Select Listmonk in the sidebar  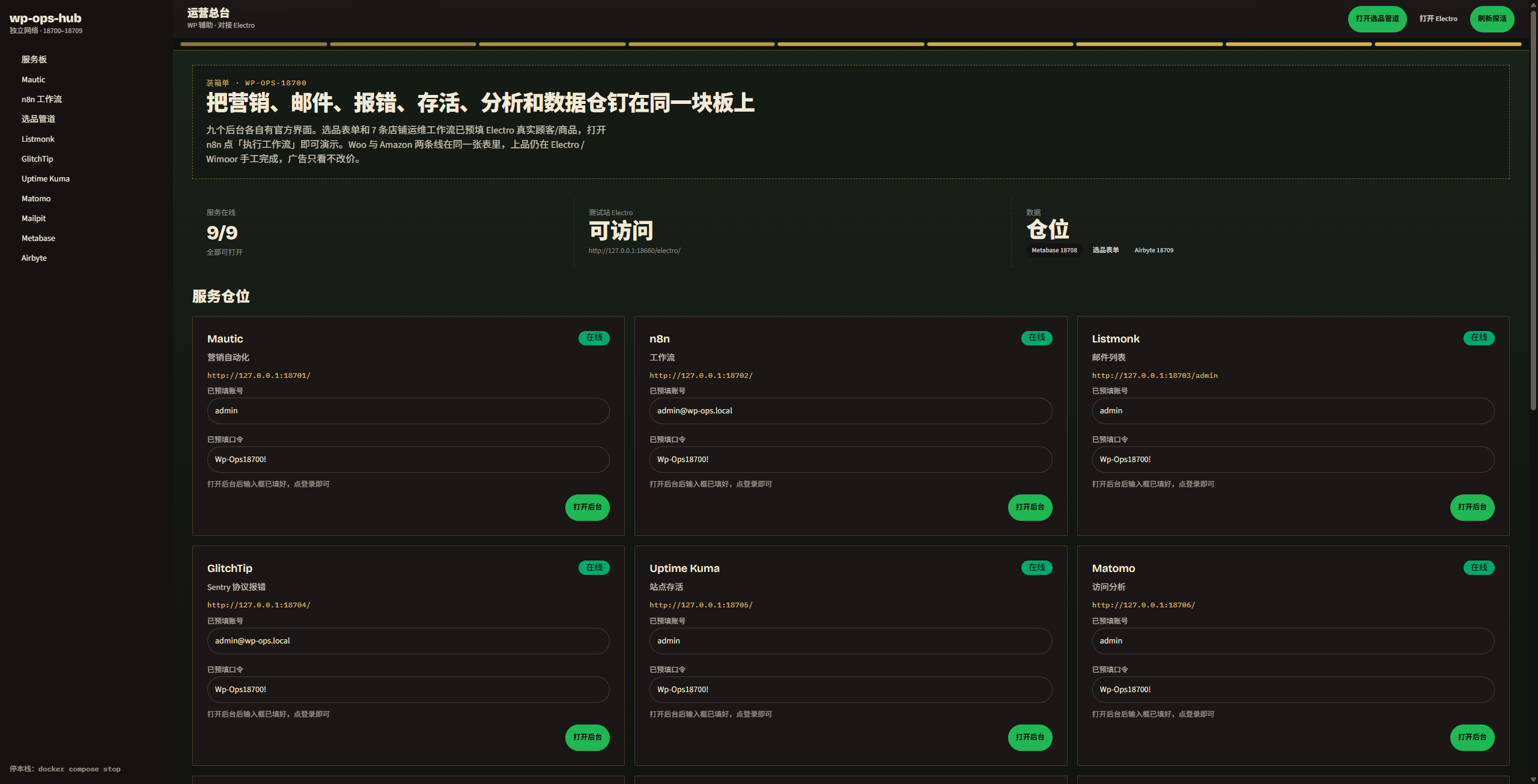[38, 139]
